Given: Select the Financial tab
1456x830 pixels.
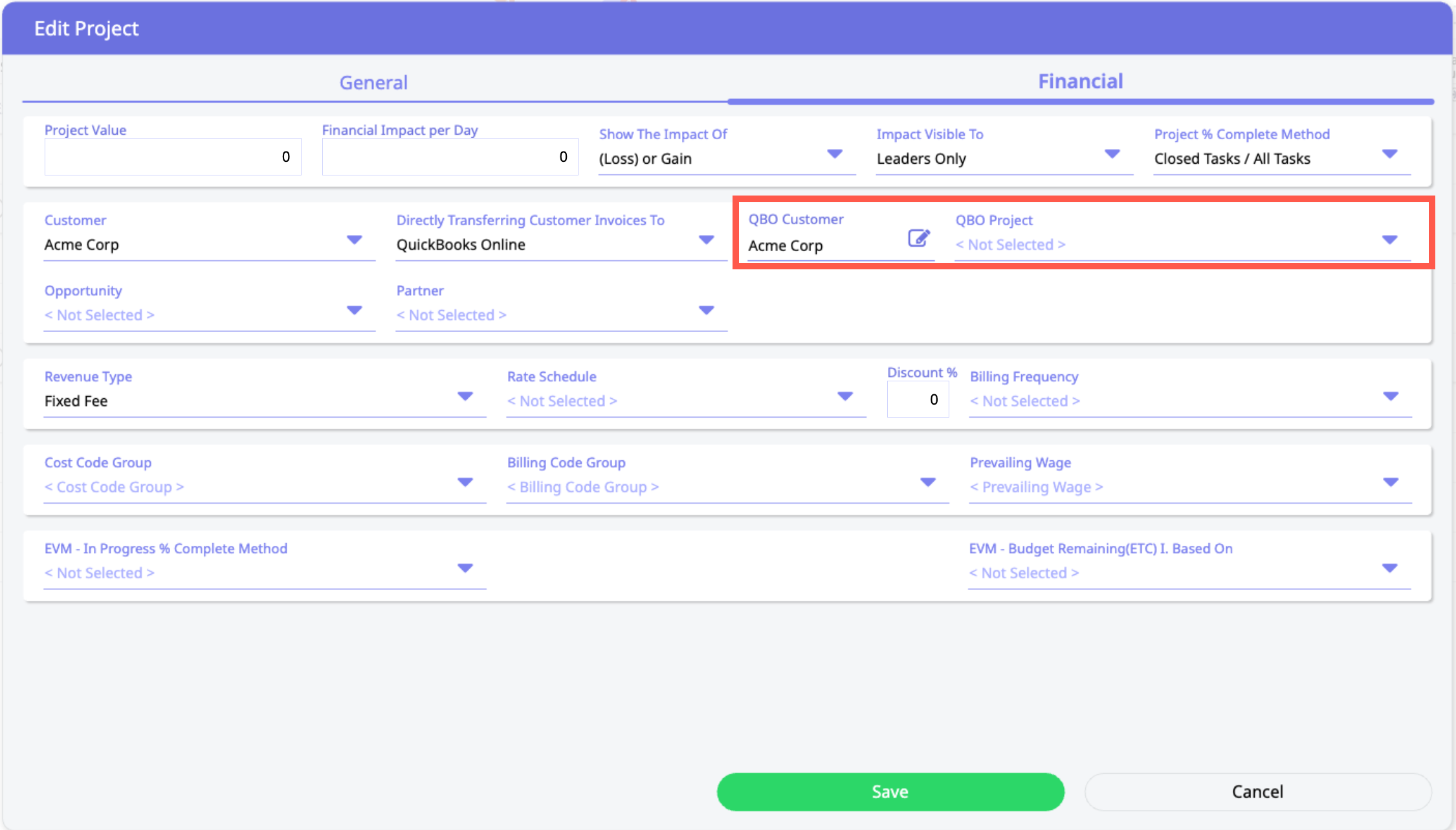Looking at the screenshot, I should [1080, 82].
